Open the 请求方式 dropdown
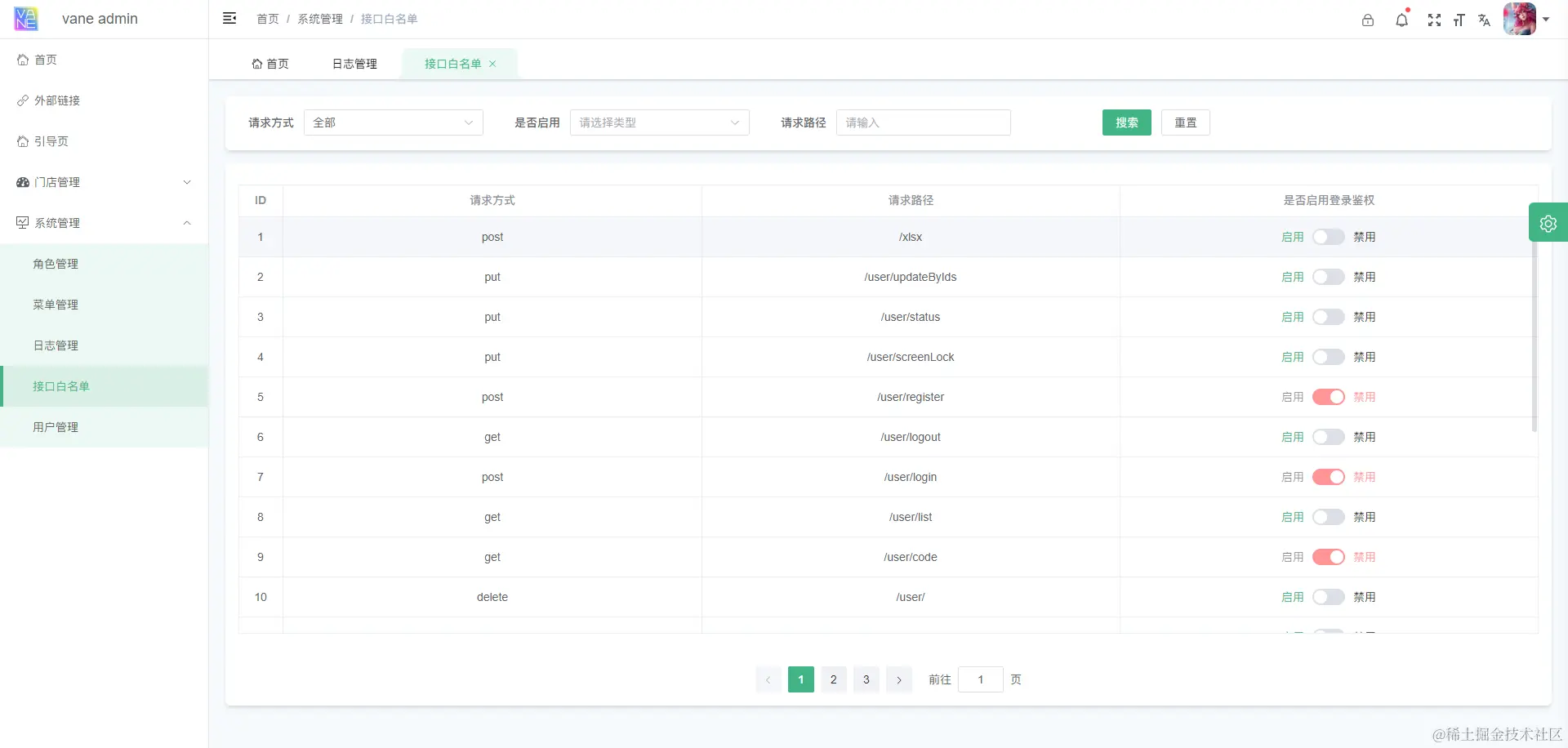The image size is (1568, 748). pyautogui.click(x=394, y=122)
